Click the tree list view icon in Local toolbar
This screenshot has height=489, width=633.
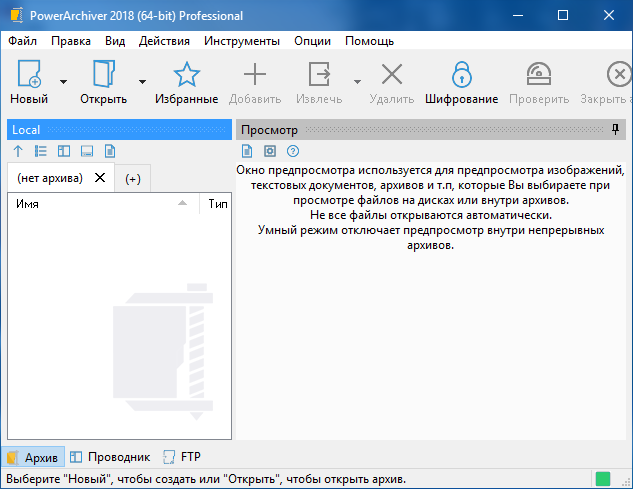point(41,151)
